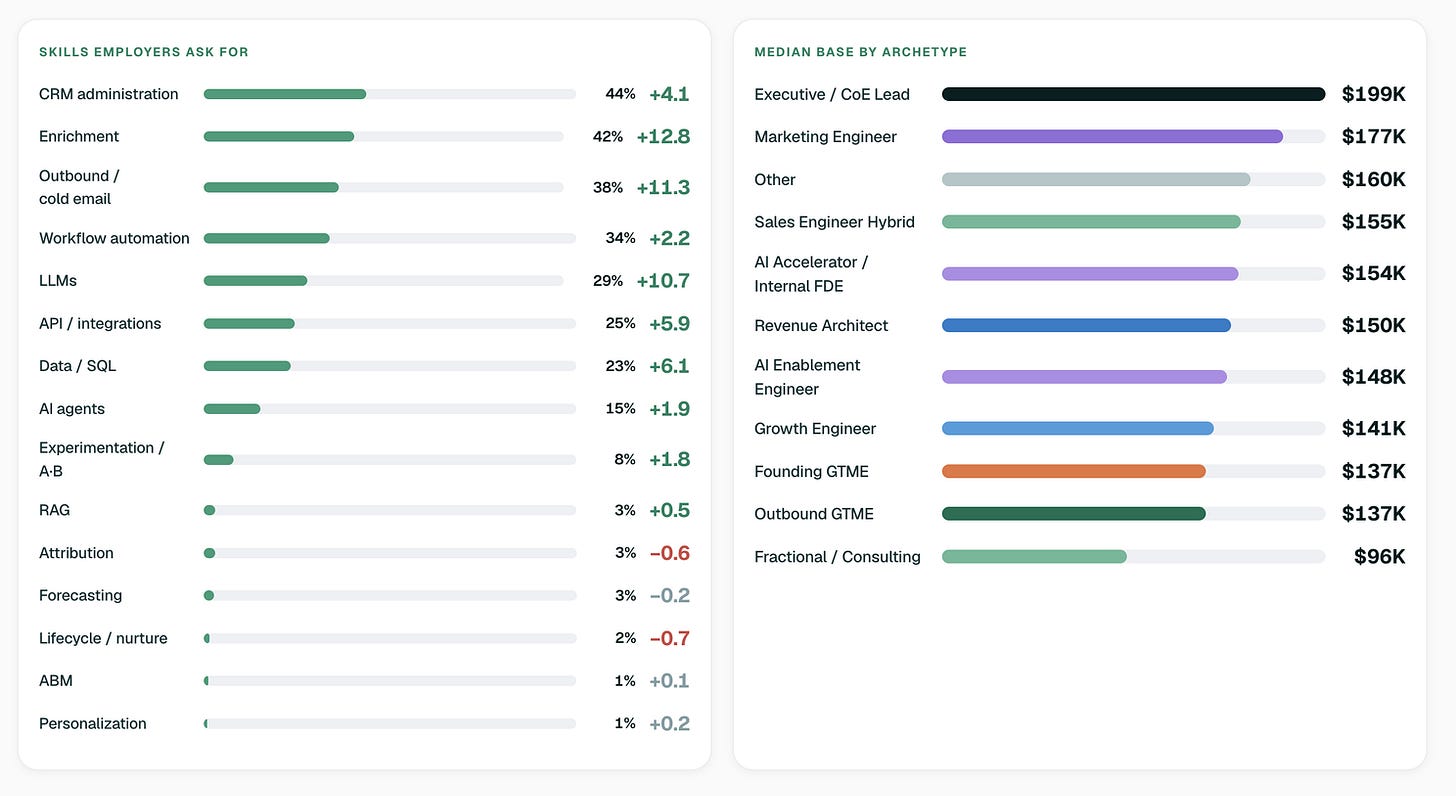Select the Enrichment skill label

79,136
